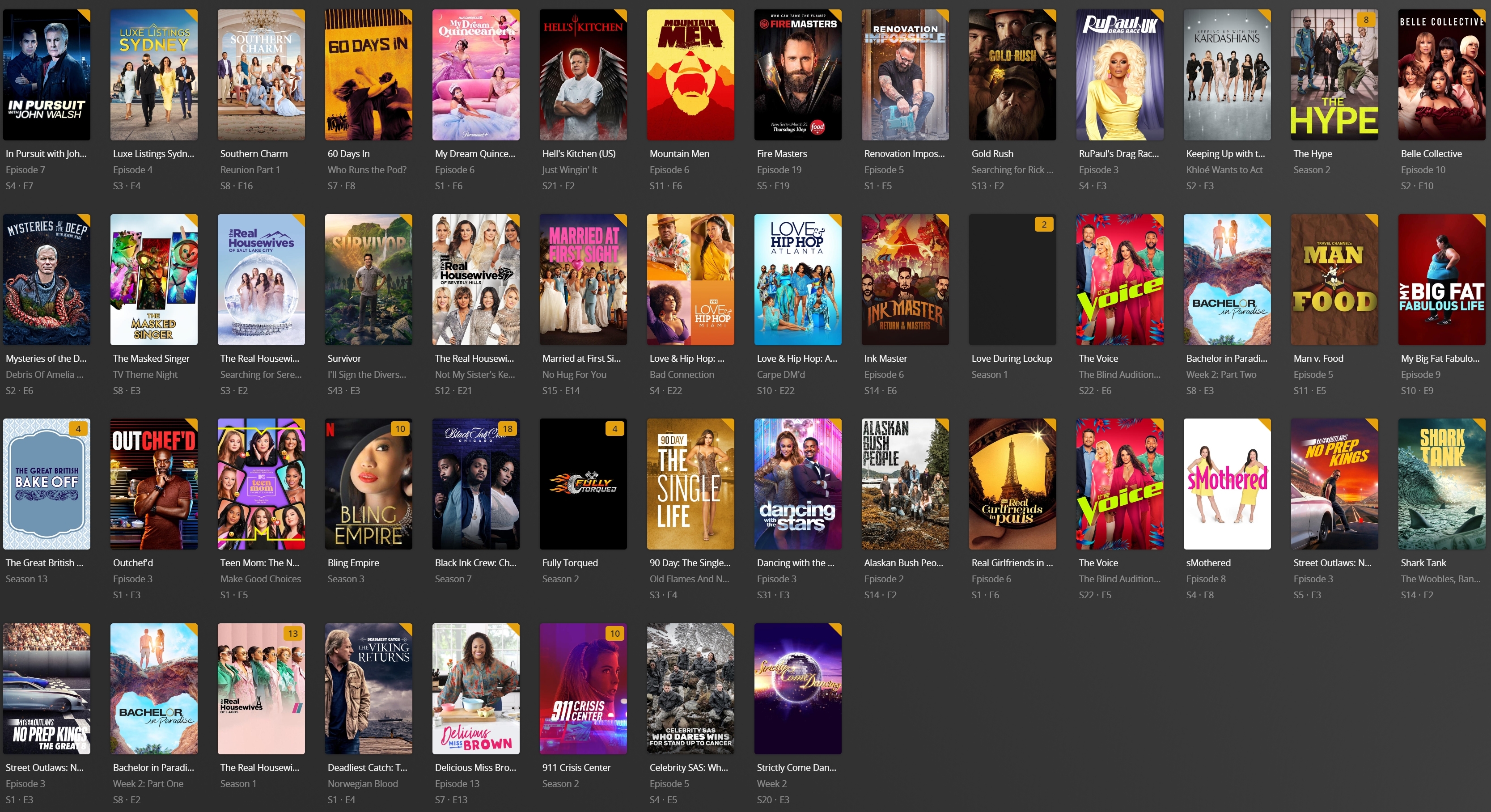Open the Hell's Kitchen (US) poster
The image size is (1491, 812).
(583, 75)
